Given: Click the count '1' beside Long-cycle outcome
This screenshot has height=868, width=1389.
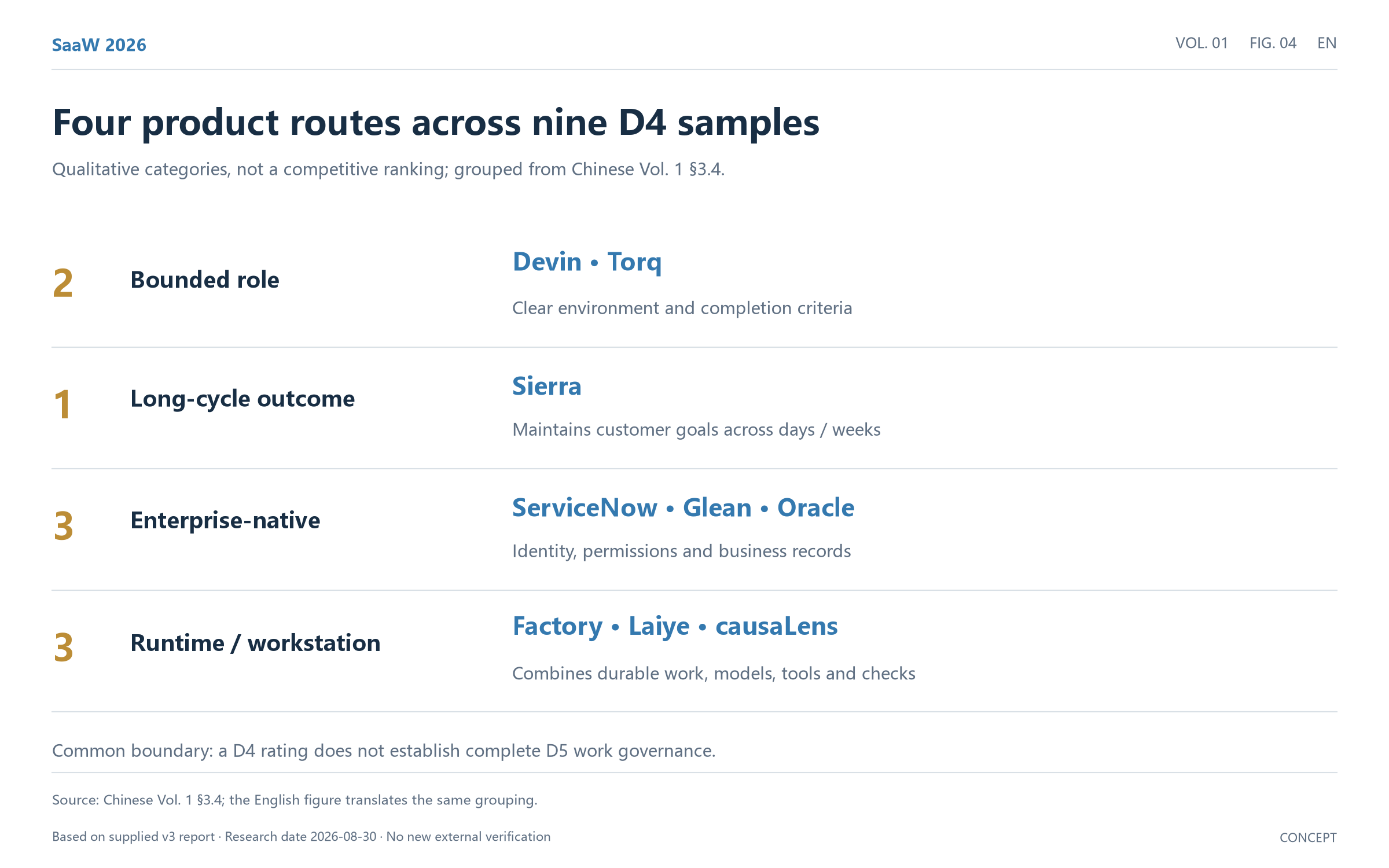Looking at the screenshot, I should point(63,404).
